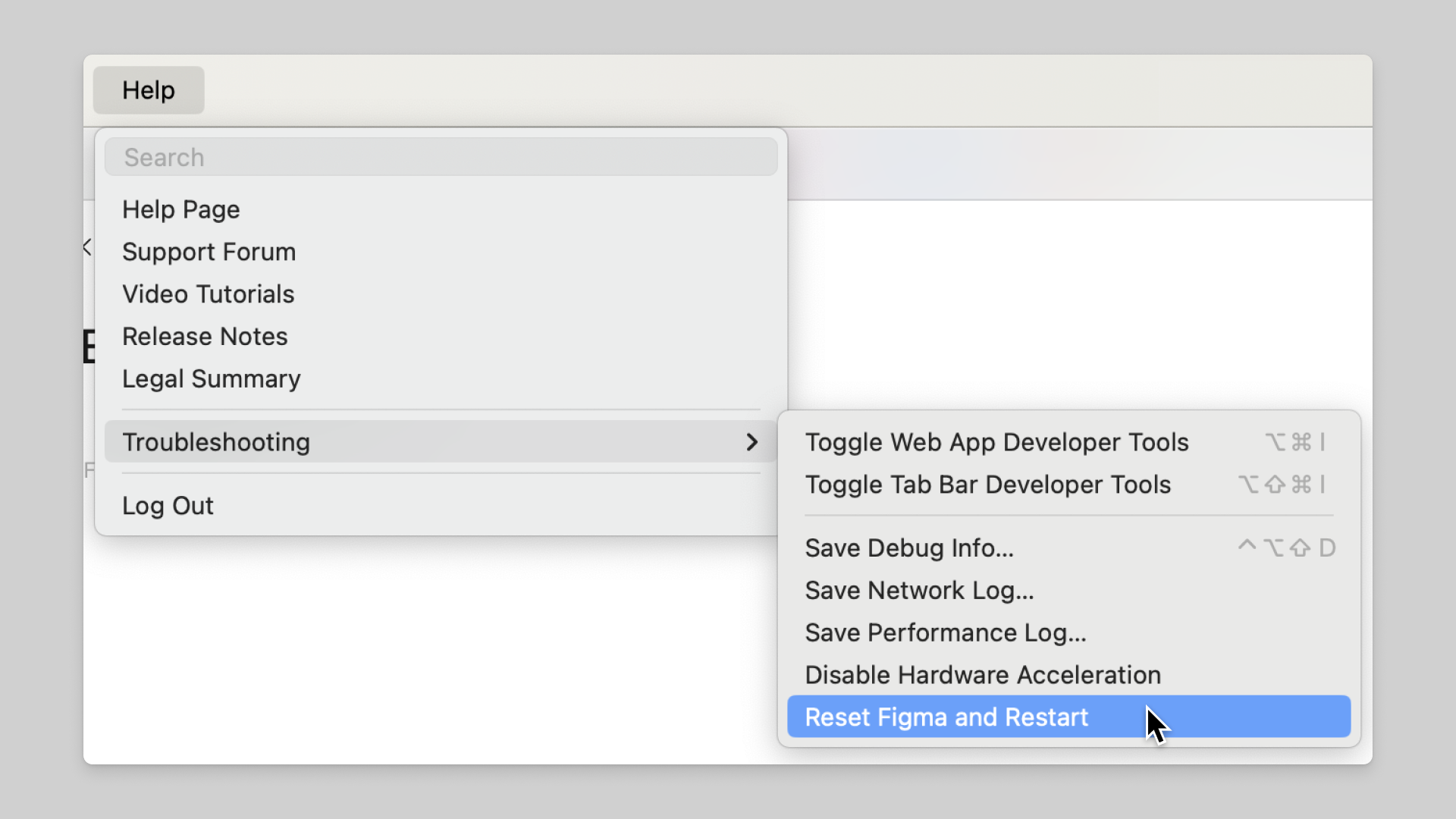The height and width of the screenshot is (819, 1456).
Task: Select Support Forum menu entry
Action: [441, 252]
